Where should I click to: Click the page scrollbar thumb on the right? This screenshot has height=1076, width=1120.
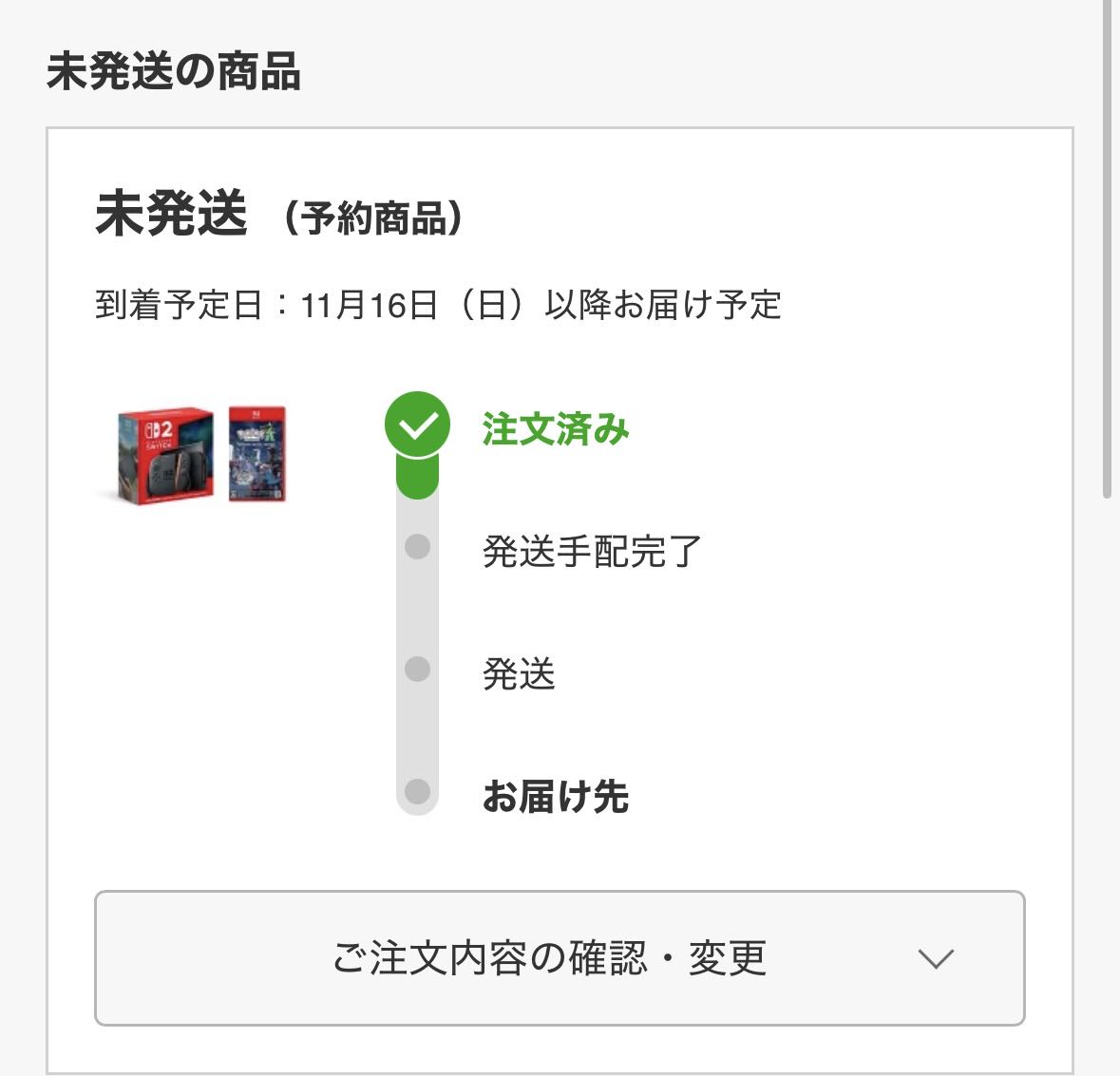coord(1107,249)
